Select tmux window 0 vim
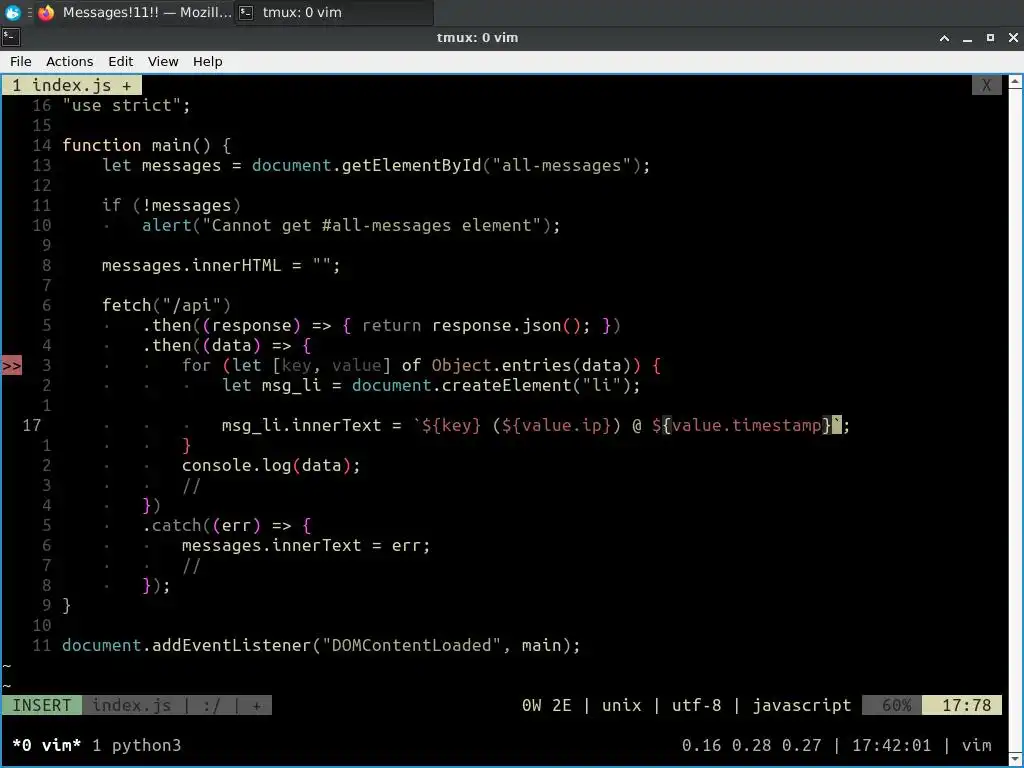 46,745
